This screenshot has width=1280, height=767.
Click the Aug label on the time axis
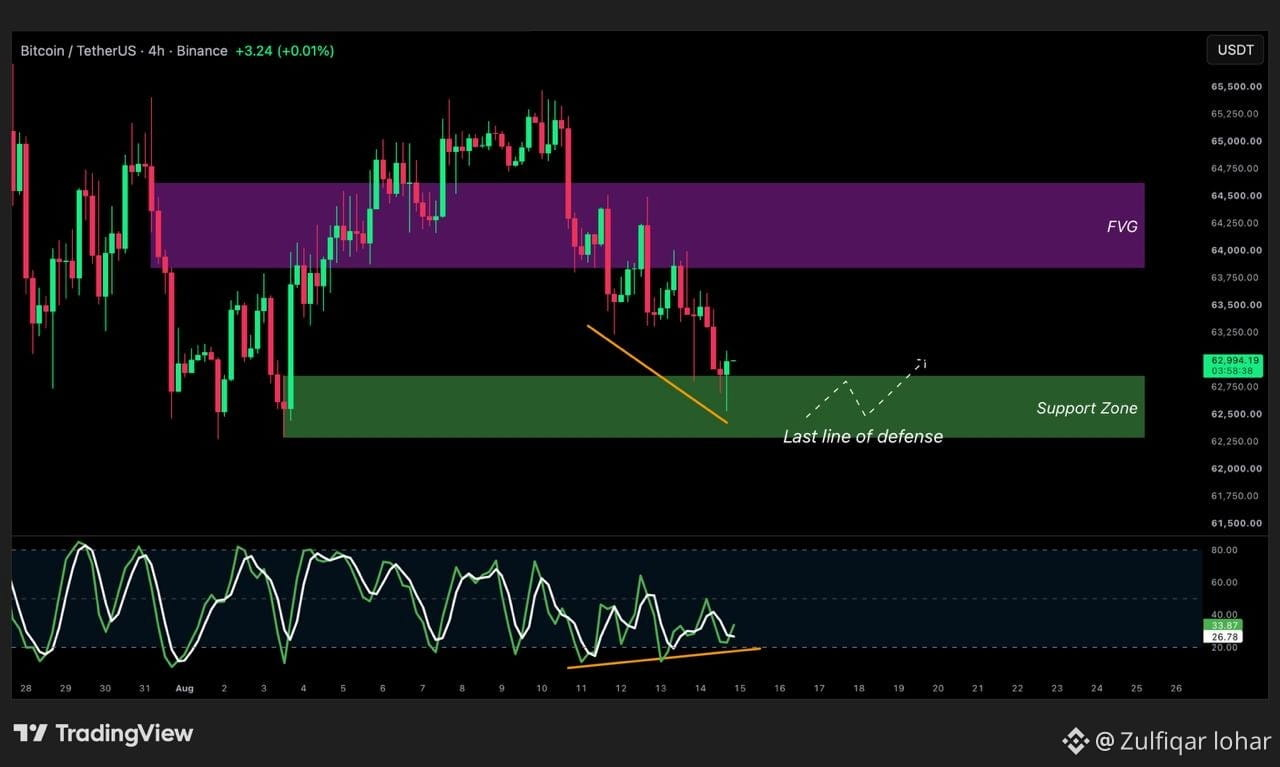tap(183, 689)
